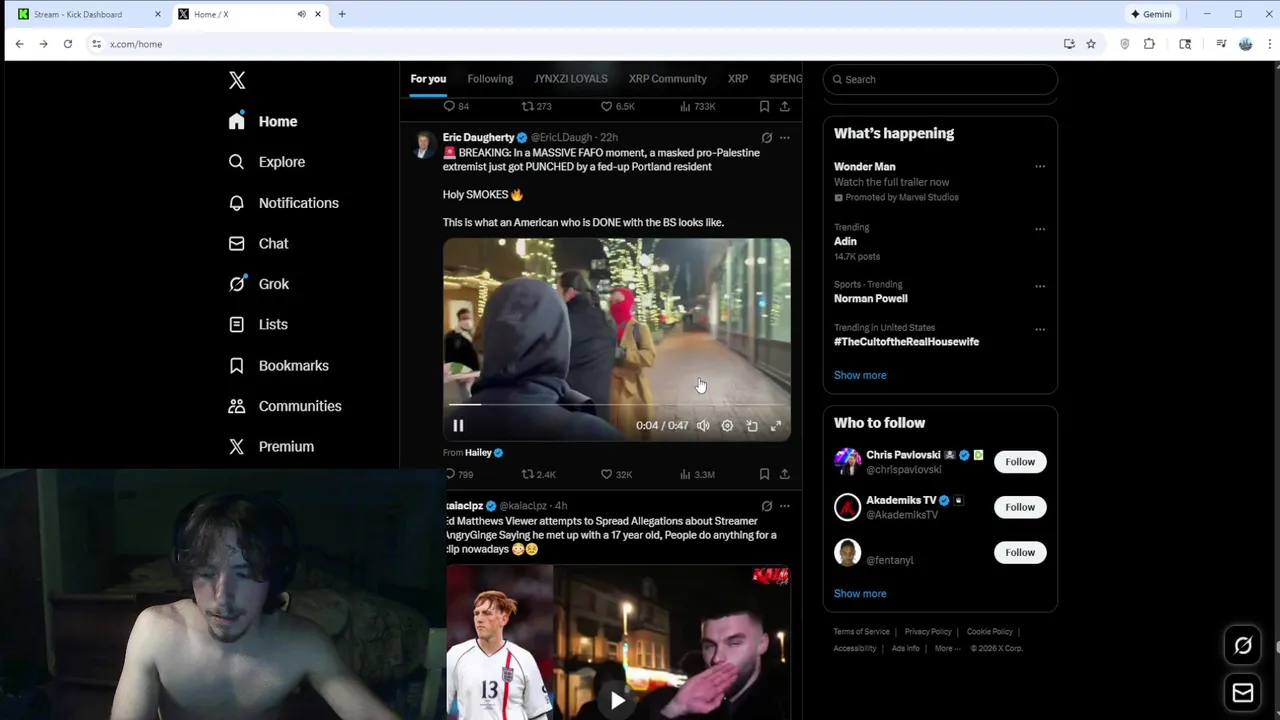This screenshot has width=1280, height=720.
Task: Open more options for Adin trend
Action: pos(1040,229)
